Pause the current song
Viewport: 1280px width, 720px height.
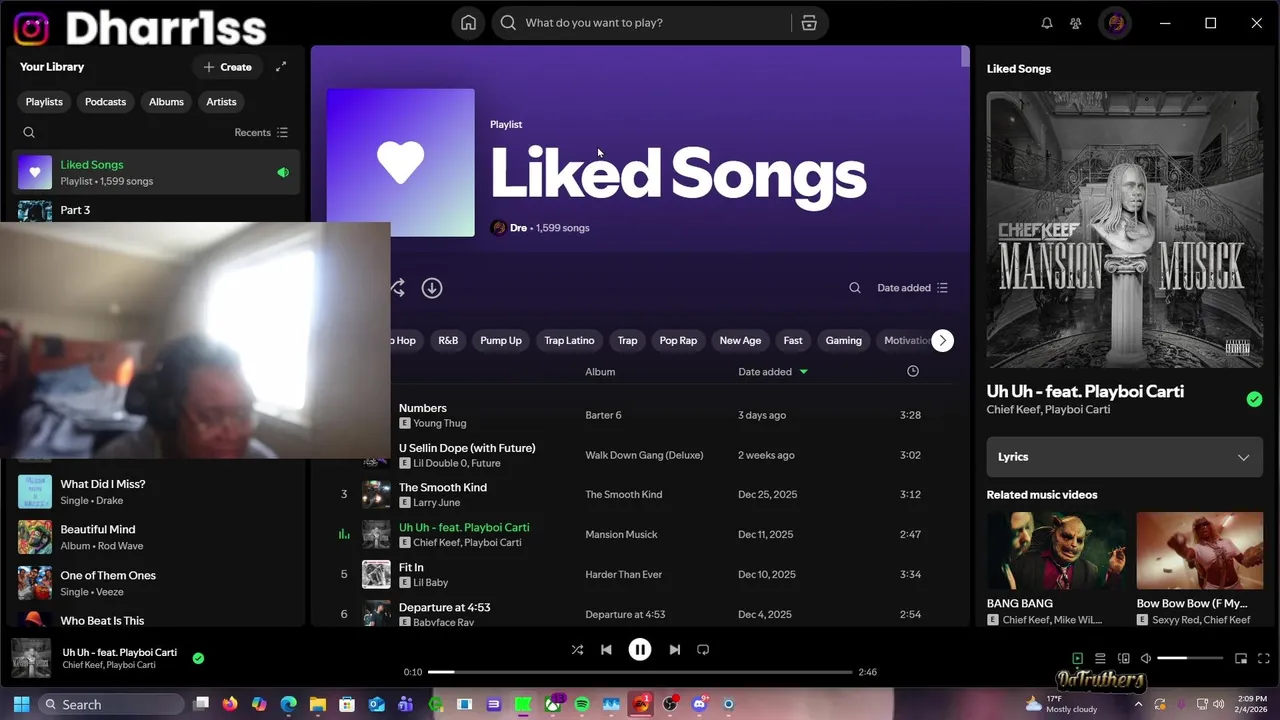coord(640,650)
